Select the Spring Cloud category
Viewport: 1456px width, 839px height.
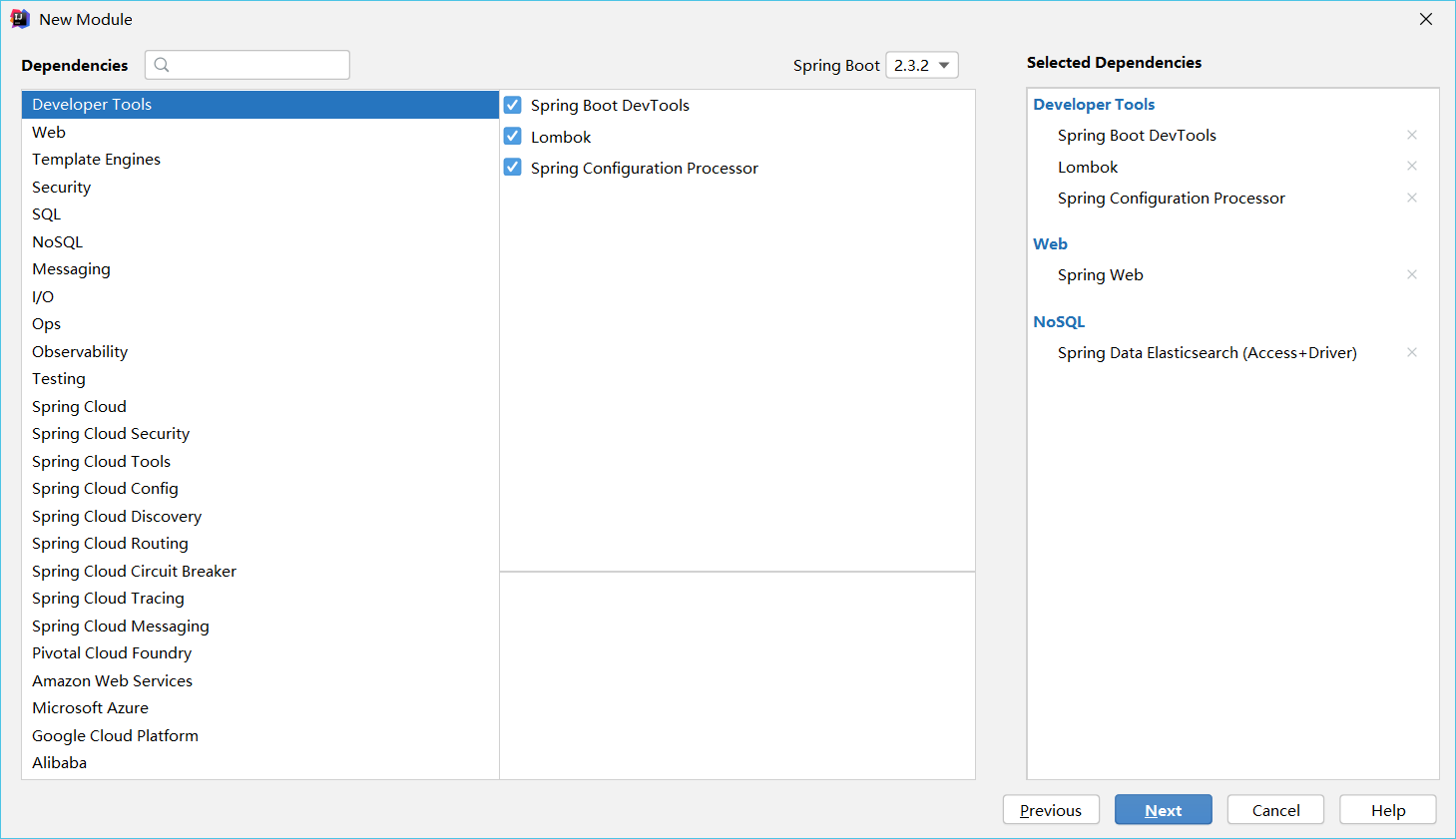tap(260, 406)
